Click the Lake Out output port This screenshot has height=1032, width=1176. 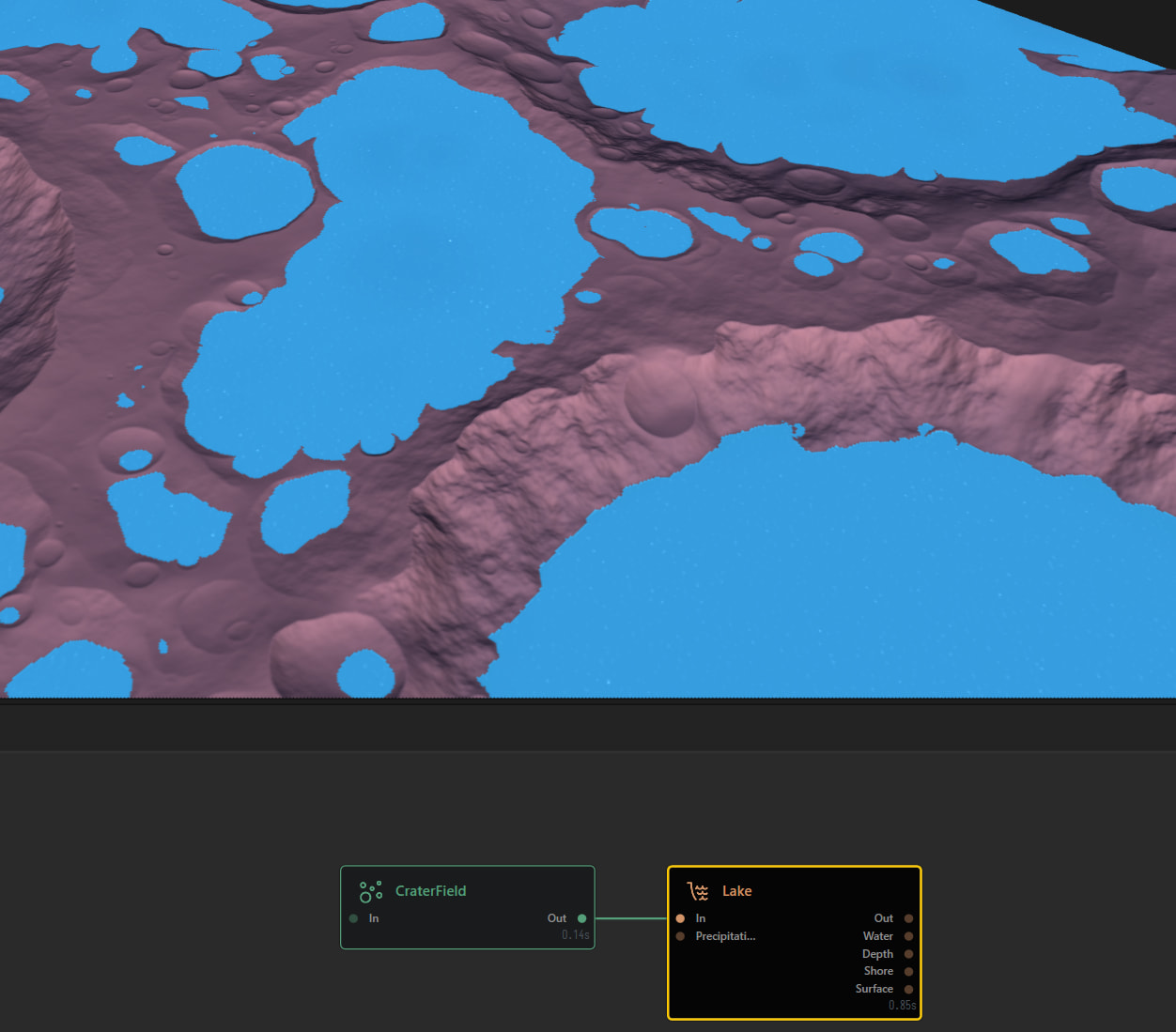click(908, 918)
